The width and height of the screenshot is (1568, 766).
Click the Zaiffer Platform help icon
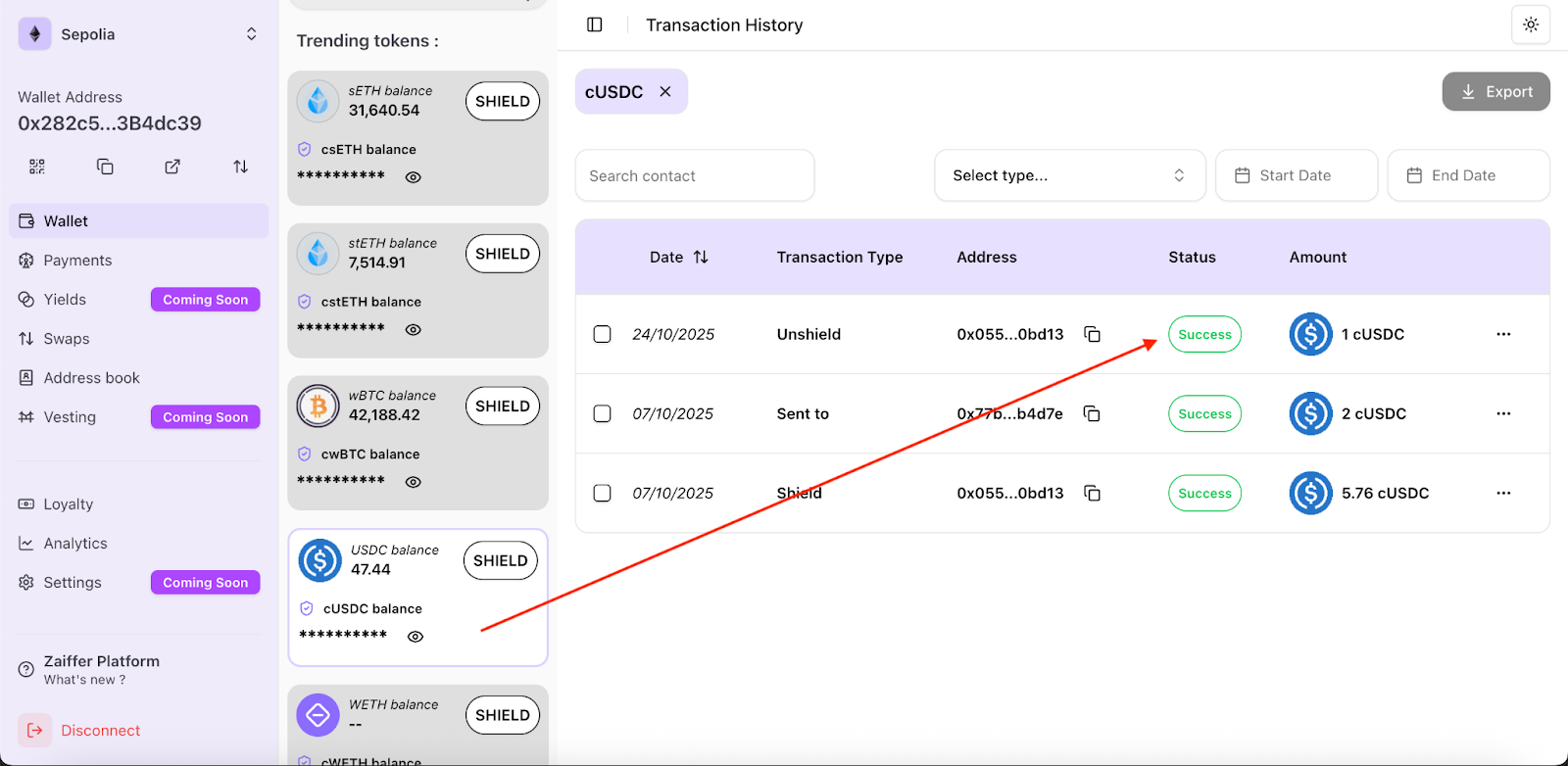(26, 670)
